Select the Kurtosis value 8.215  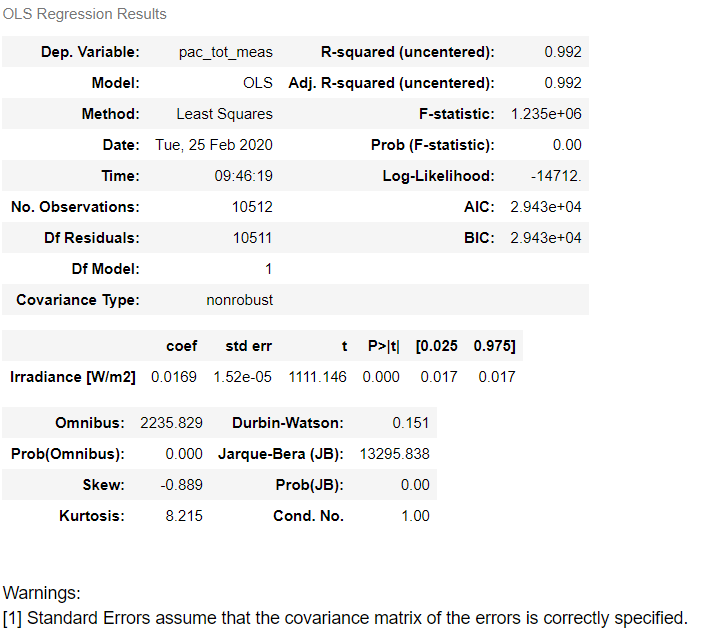(x=184, y=516)
